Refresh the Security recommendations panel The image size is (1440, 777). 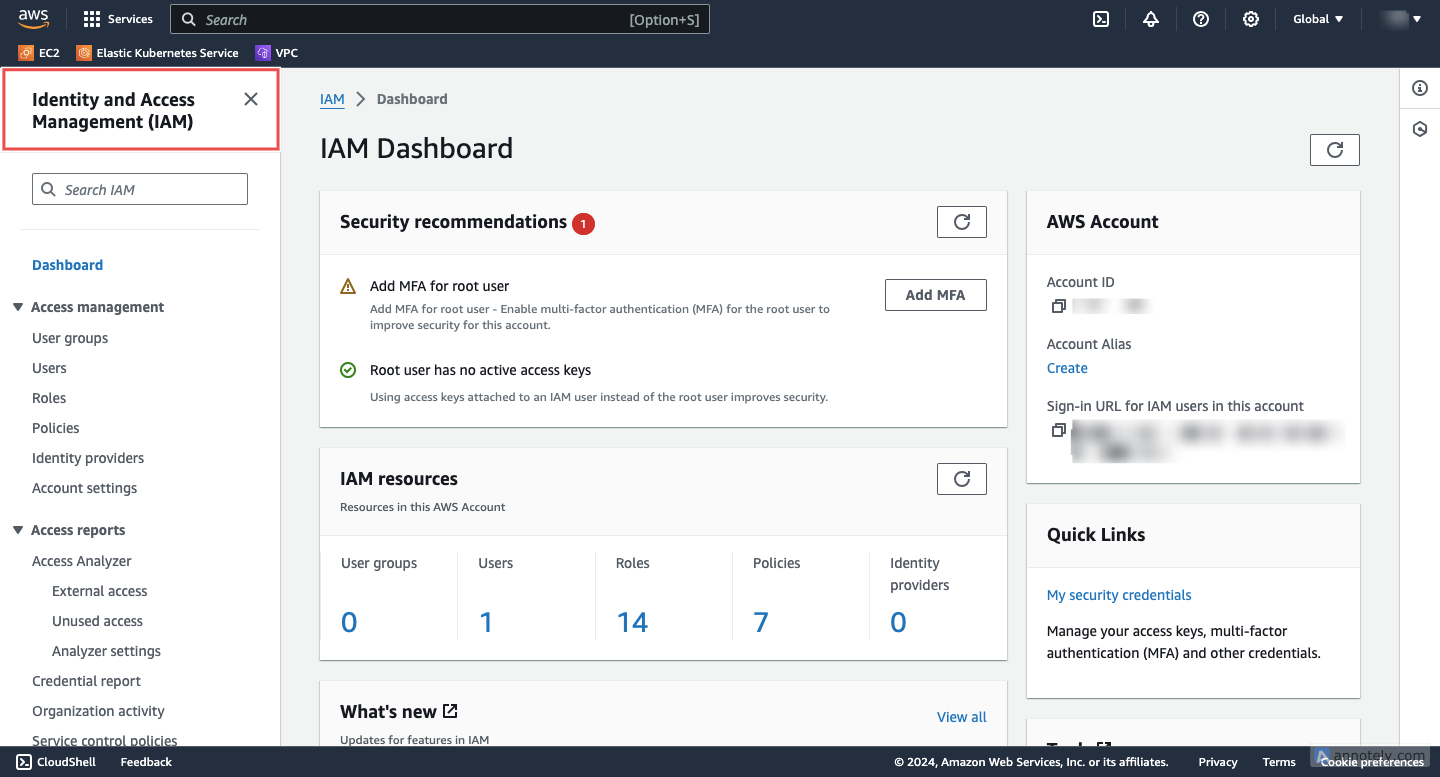[x=961, y=222]
